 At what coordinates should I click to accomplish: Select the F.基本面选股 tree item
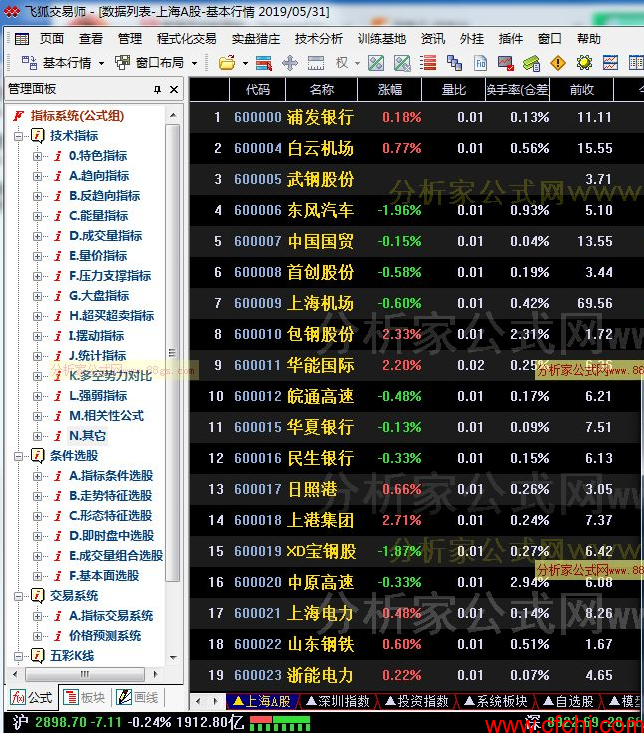point(104,576)
